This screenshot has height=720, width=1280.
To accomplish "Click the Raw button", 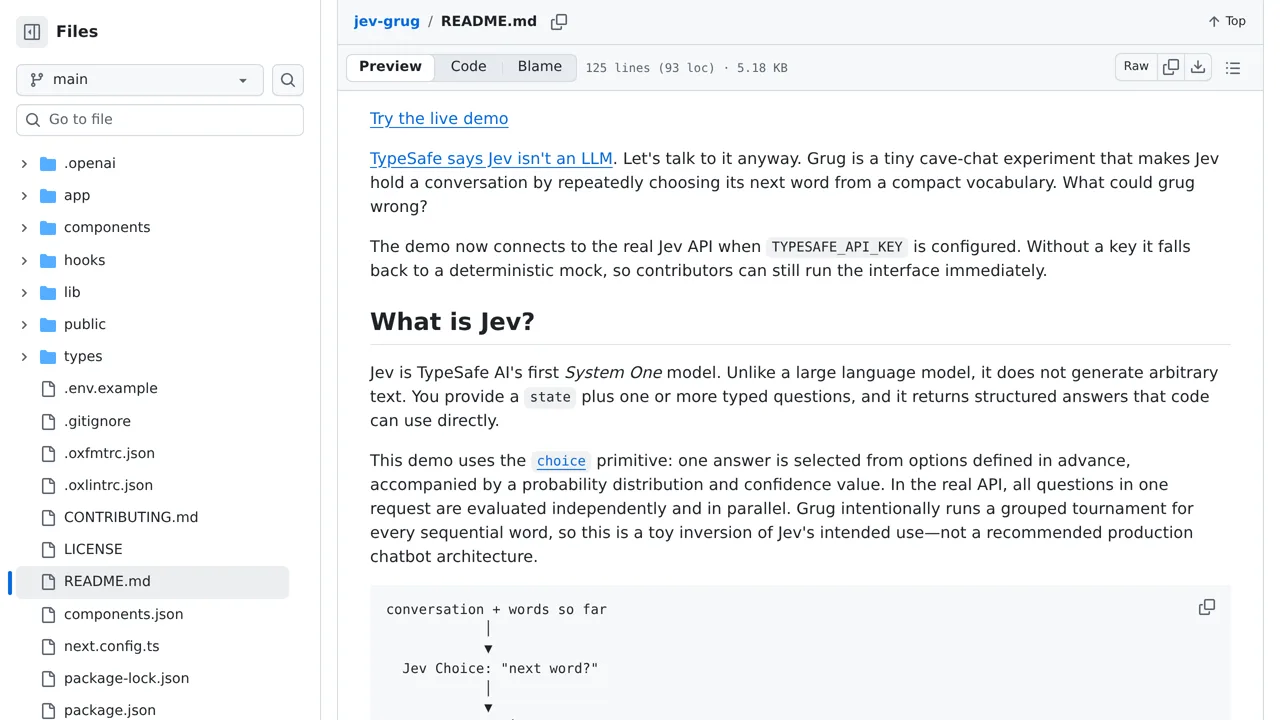I will (1136, 67).
